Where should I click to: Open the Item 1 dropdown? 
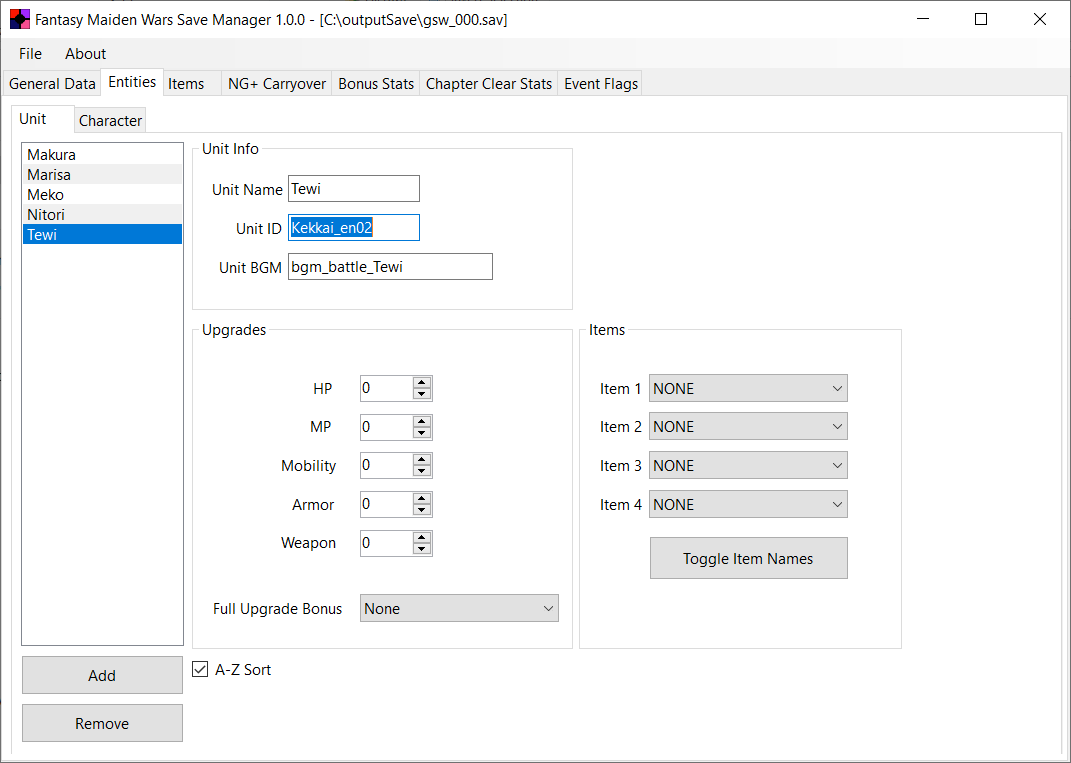click(x=748, y=388)
